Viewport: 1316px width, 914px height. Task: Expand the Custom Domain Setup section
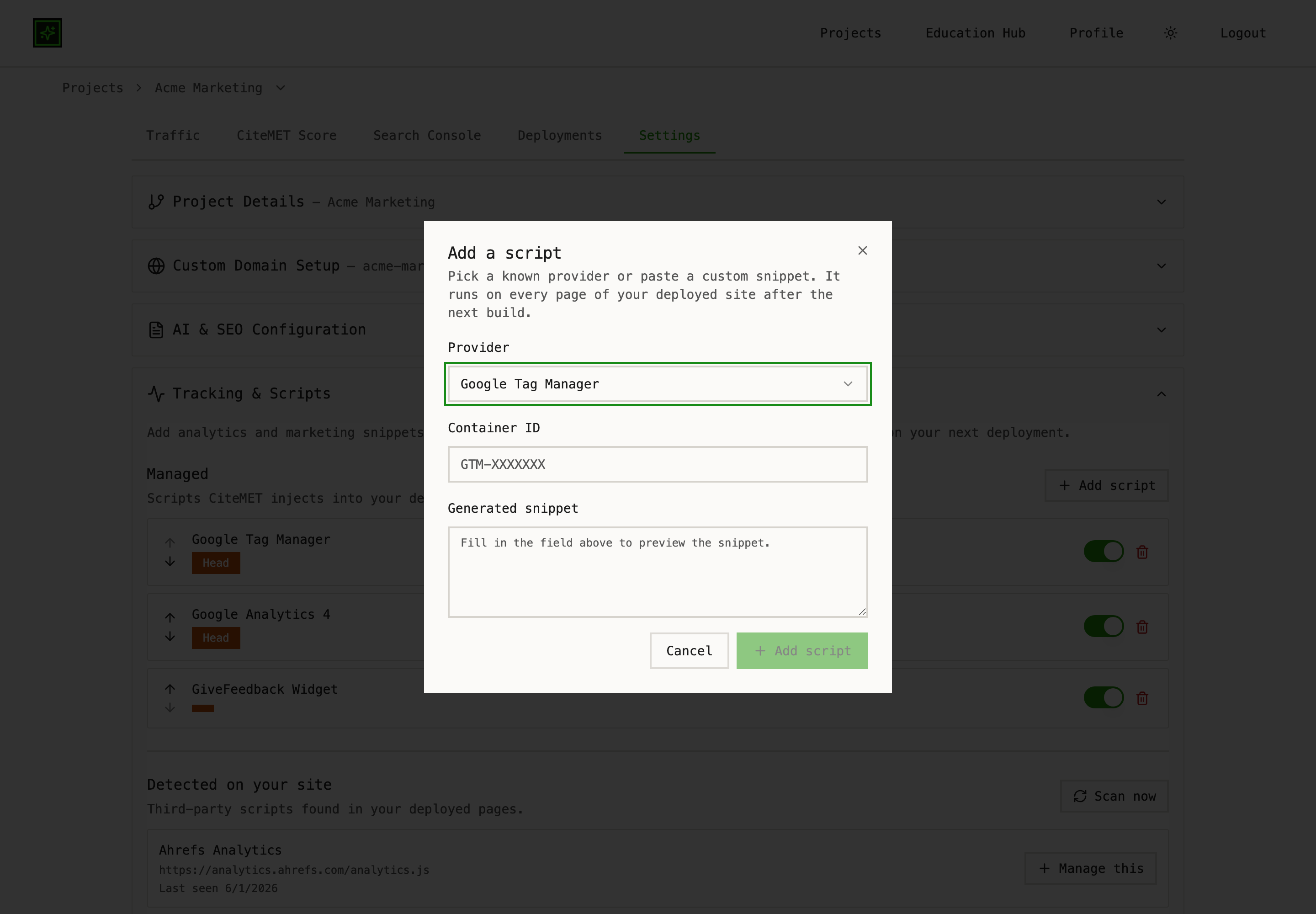click(1161, 266)
